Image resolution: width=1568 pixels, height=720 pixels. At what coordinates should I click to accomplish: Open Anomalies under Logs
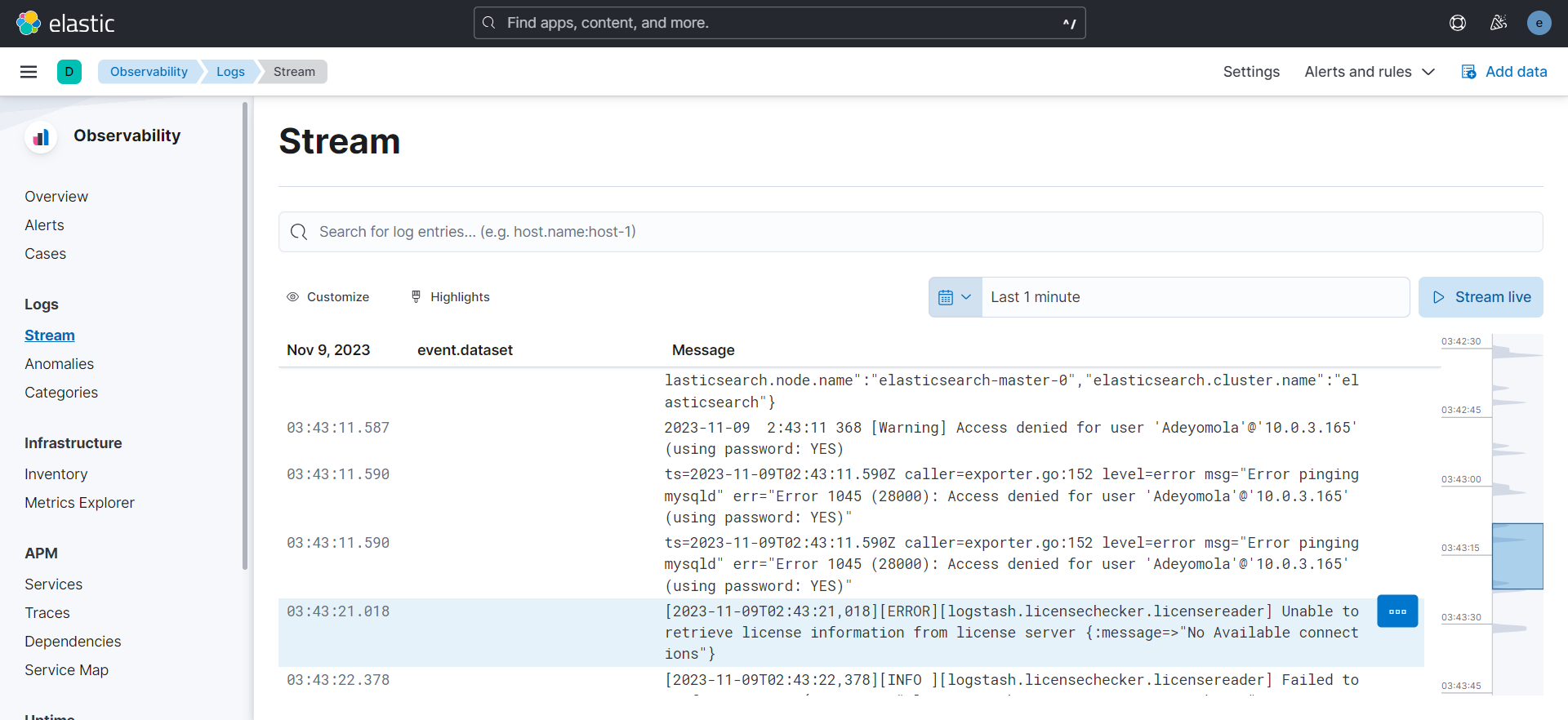click(x=59, y=364)
